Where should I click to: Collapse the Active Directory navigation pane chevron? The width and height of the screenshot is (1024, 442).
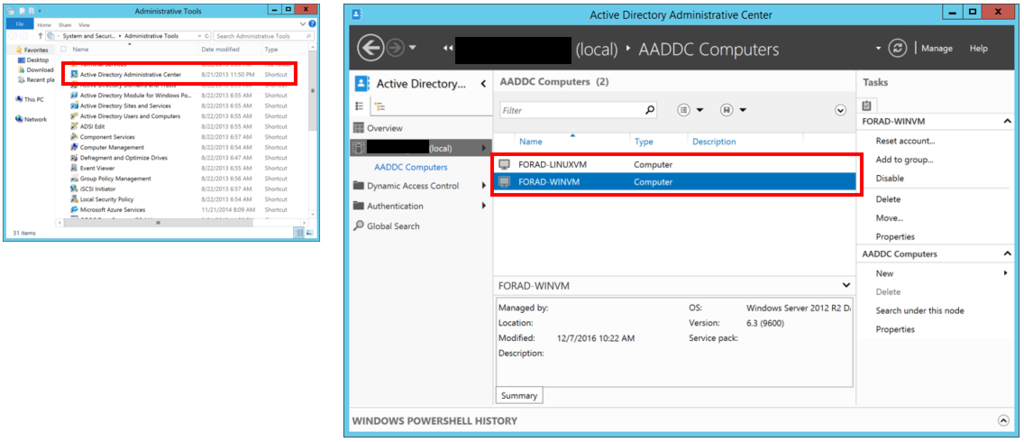click(483, 84)
